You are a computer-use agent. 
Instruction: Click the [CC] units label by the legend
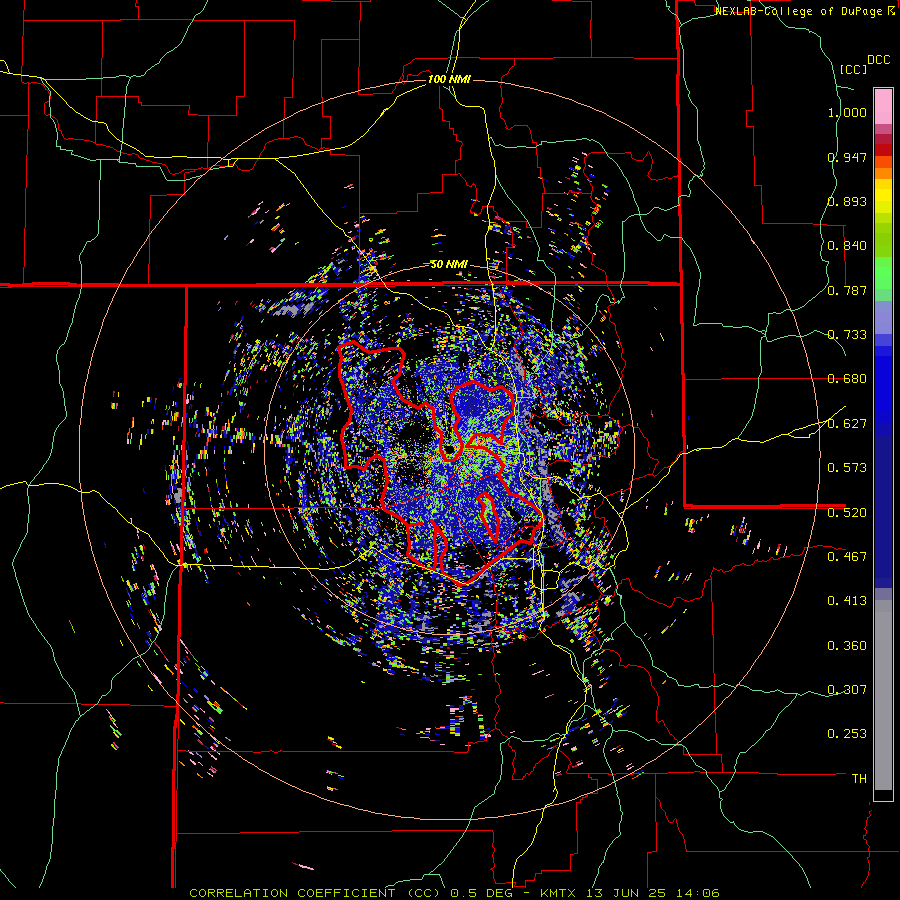point(854,69)
